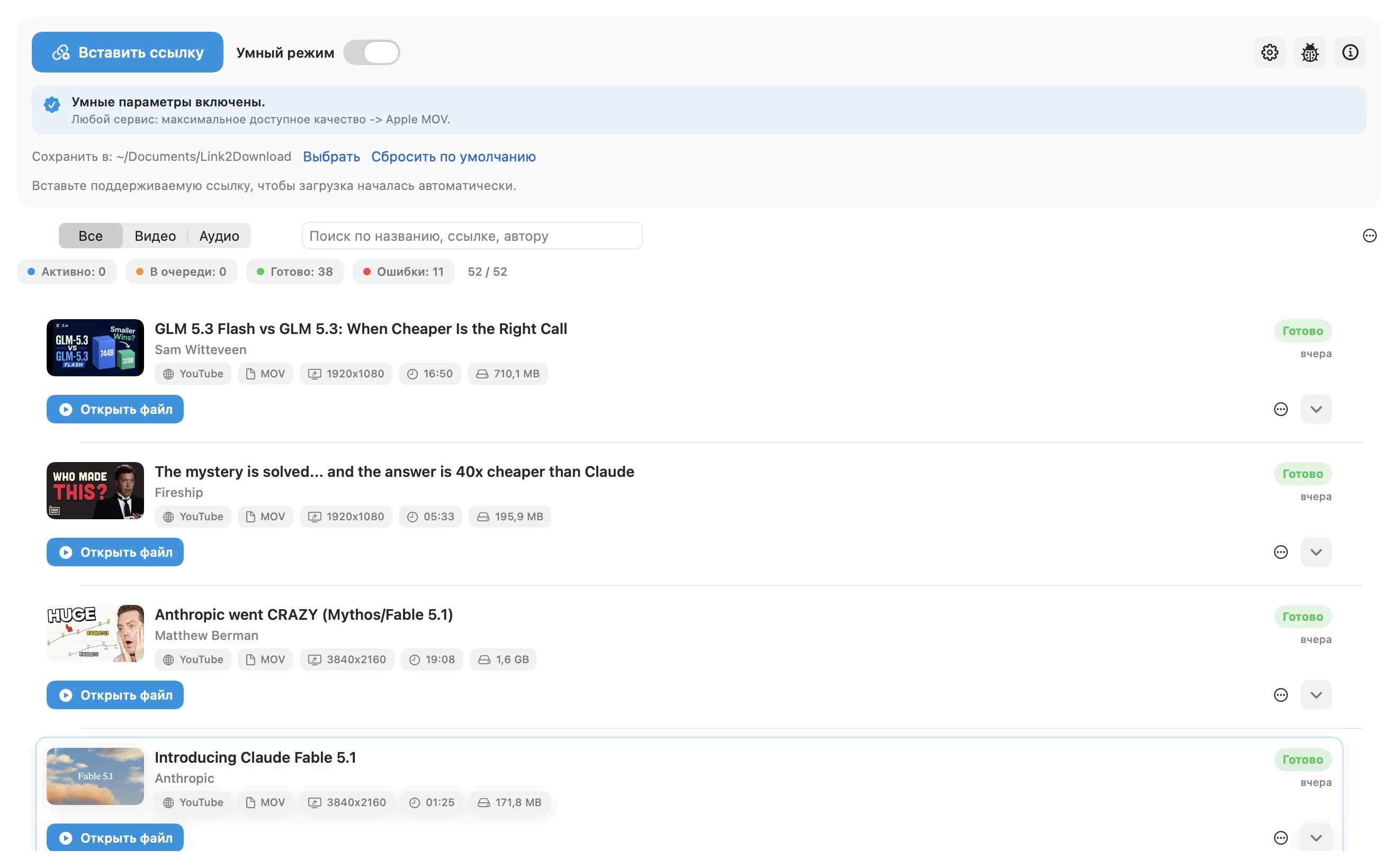The height and width of the screenshot is (868, 1398).
Task: Switch to the Аудио tab
Action: pyautogui.click(x=220, y=237)
